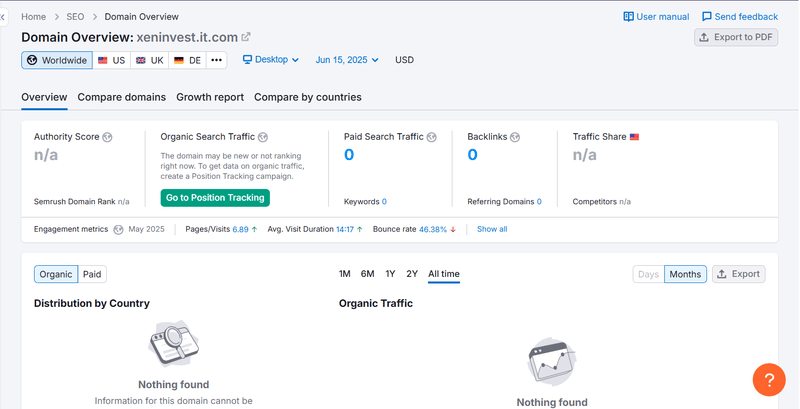Select the 1M time range
Image resolution: width=800 pixels, height=409 pixels.
[x=344, y=274]
